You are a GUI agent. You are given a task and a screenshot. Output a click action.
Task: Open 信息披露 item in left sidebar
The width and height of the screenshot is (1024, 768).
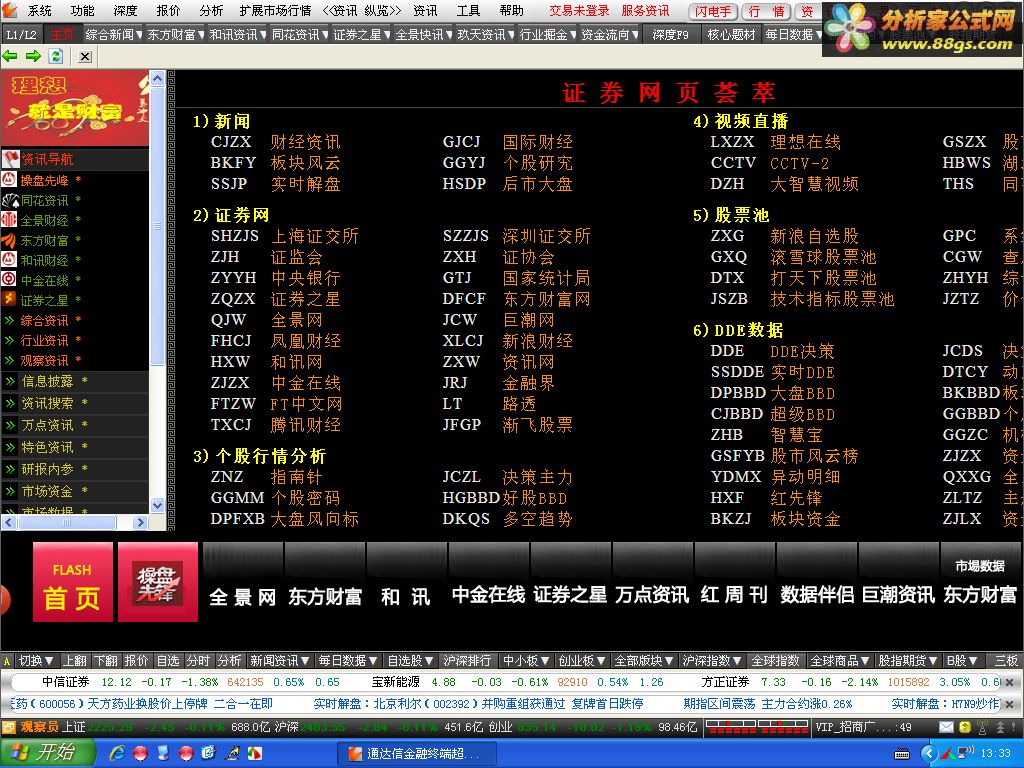coord(47,381)
